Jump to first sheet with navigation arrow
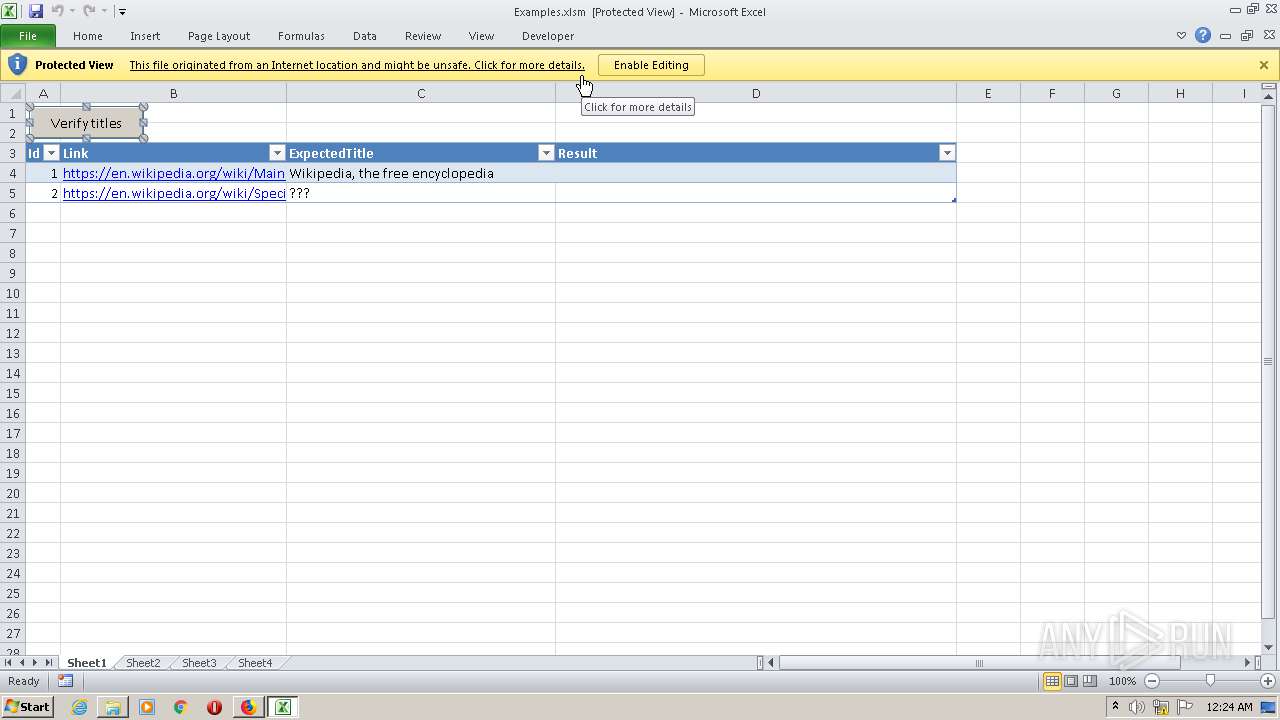The width and height of the screenshot is (1280, 720). click(x=8, y=663)
